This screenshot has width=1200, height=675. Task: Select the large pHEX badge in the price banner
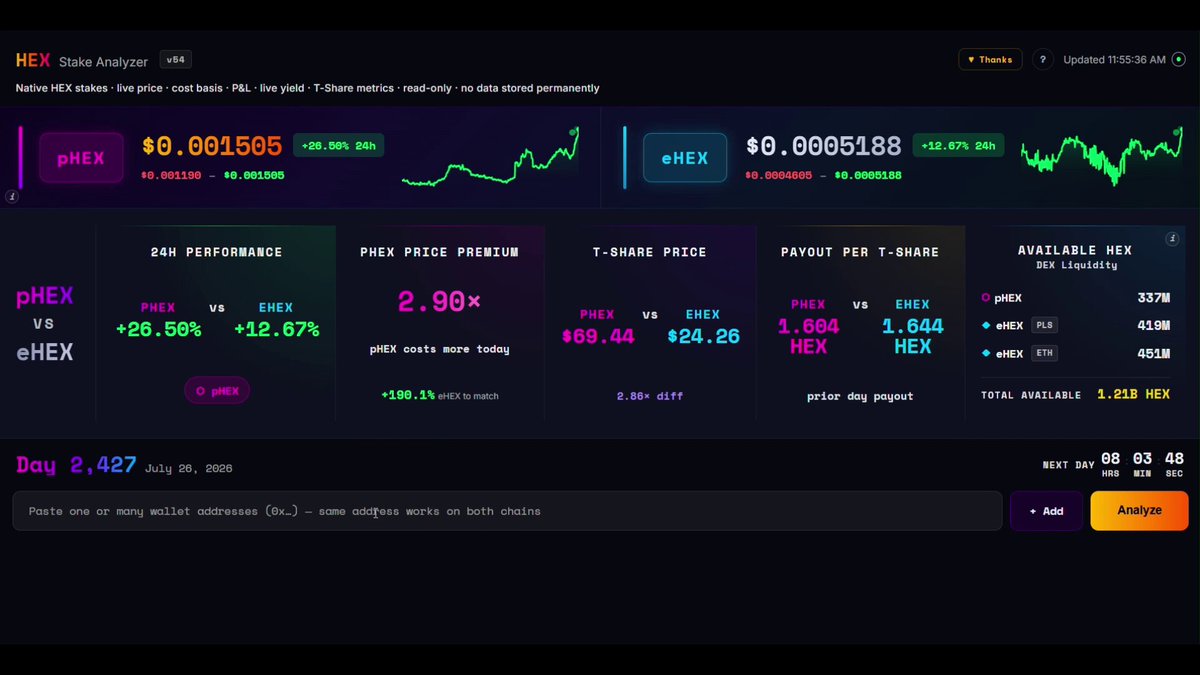(x=81, y=158)
